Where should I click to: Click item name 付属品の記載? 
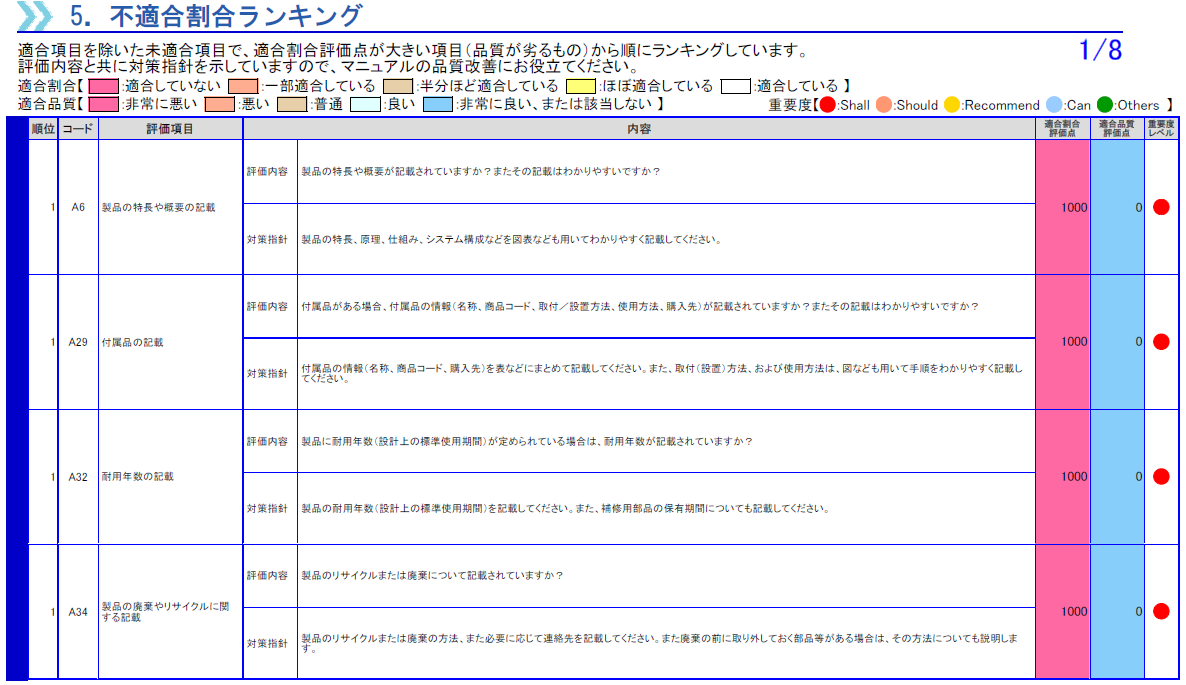[132, 342]
